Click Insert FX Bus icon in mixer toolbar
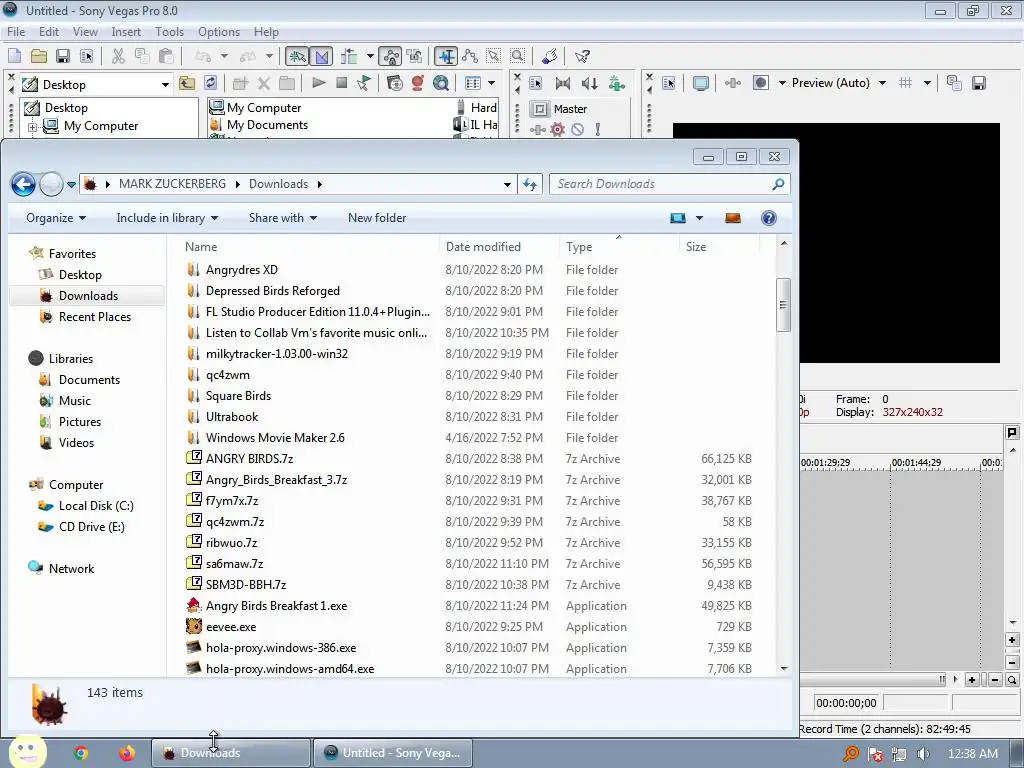Viewport: 1024px width, 768px height. point(617,83)
